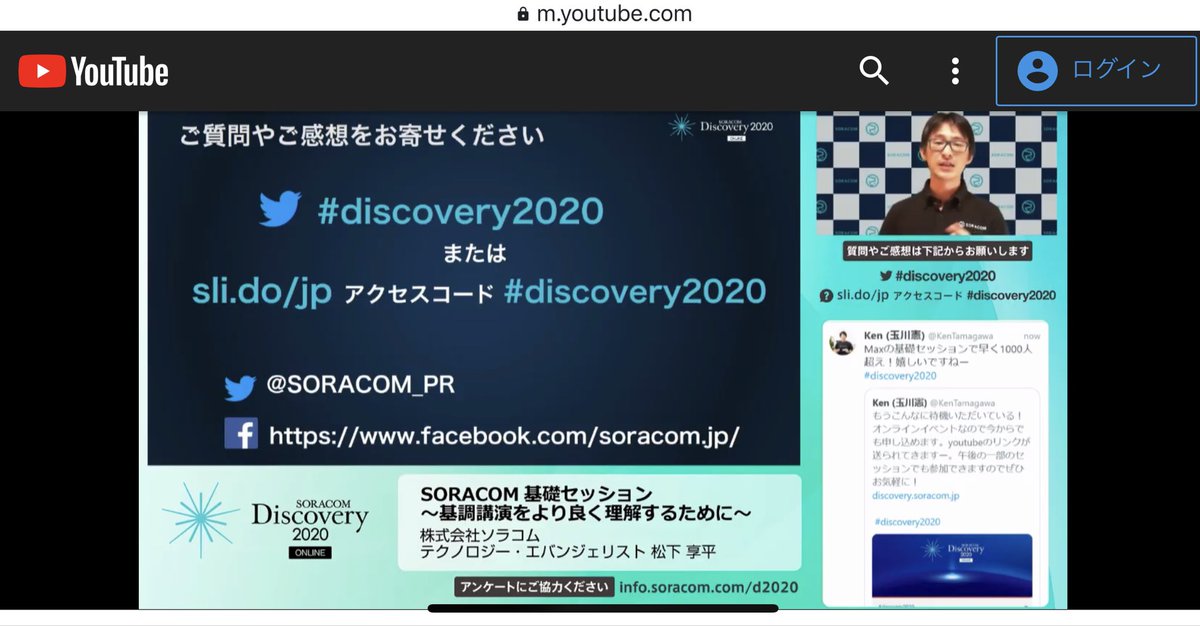Click the discovery.soracom.jp link in the quoted tweet
Image resolution: width=1200 pixels, height=626 pixels.
point(916,495)
